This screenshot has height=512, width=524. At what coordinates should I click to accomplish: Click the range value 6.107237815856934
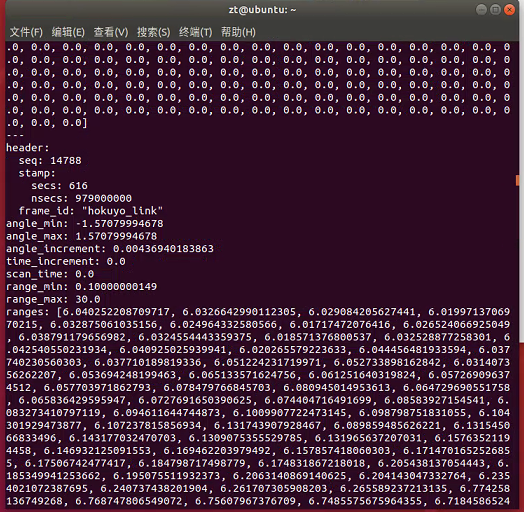[148, 426]
